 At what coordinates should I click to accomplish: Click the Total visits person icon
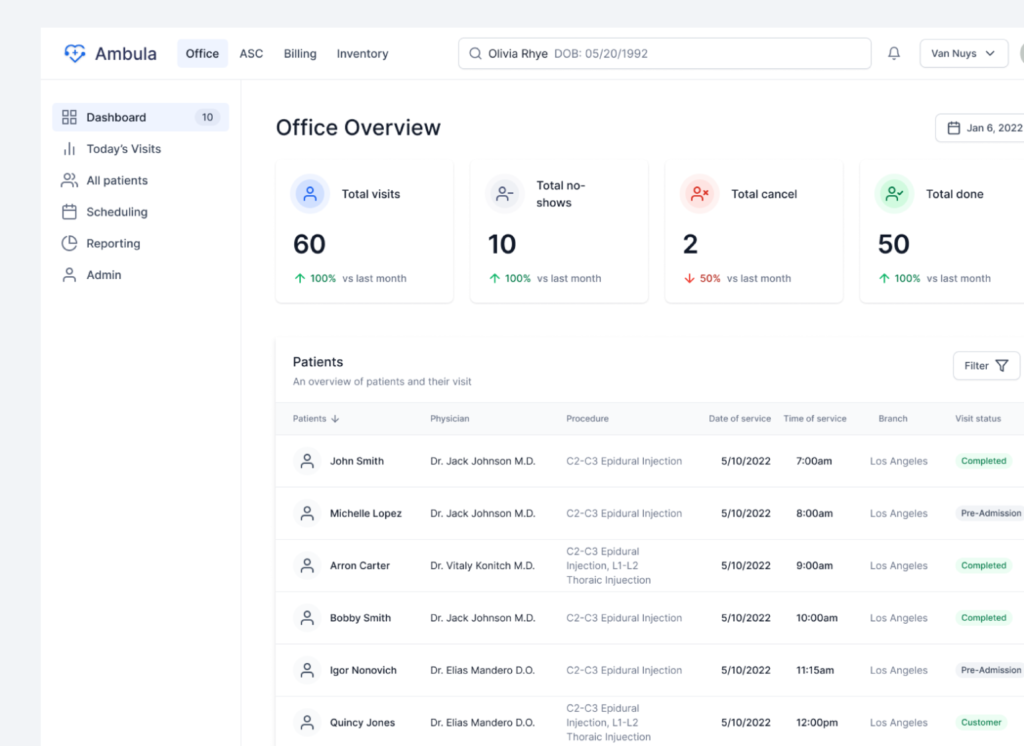310,194
